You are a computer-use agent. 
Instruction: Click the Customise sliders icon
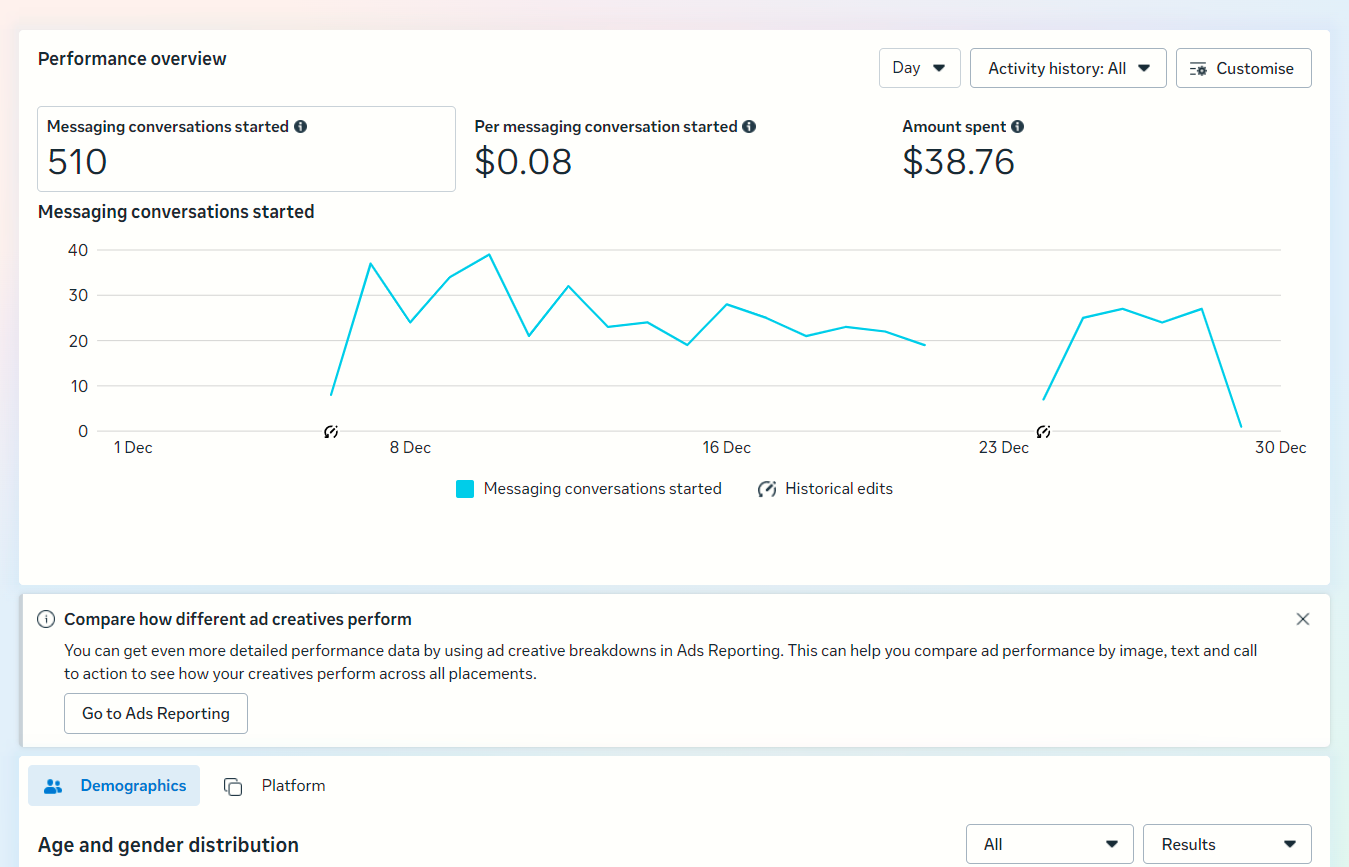[1198, 69]
